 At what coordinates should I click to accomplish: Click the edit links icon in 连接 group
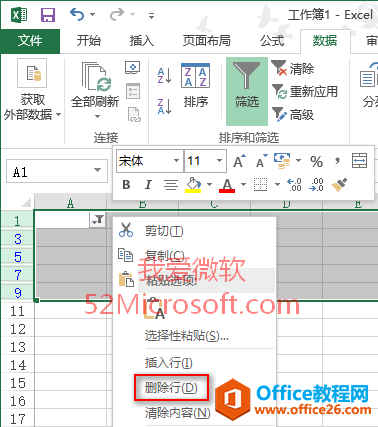point(134,115)
